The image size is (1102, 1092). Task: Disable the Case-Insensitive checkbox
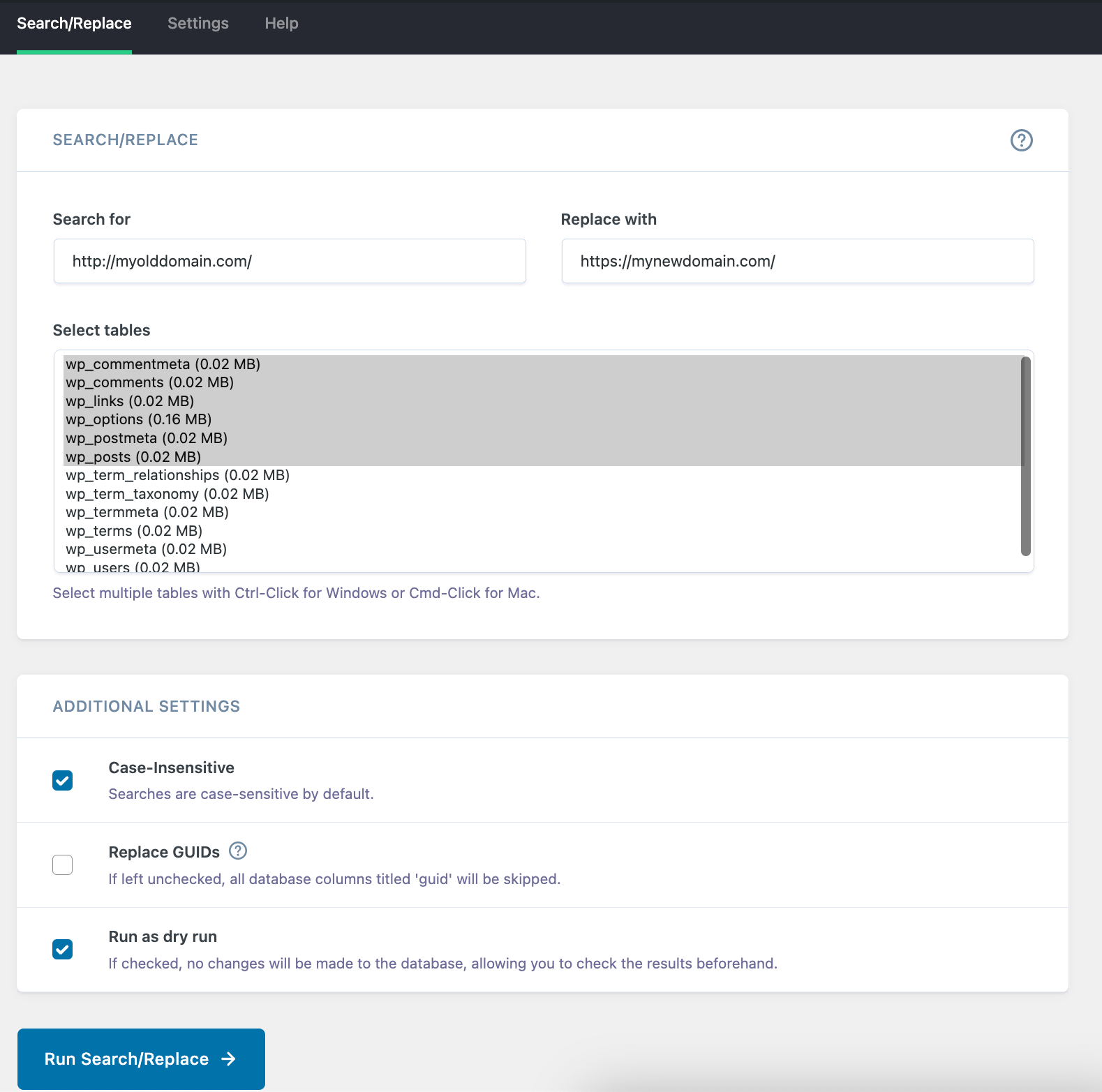(63, 780)
